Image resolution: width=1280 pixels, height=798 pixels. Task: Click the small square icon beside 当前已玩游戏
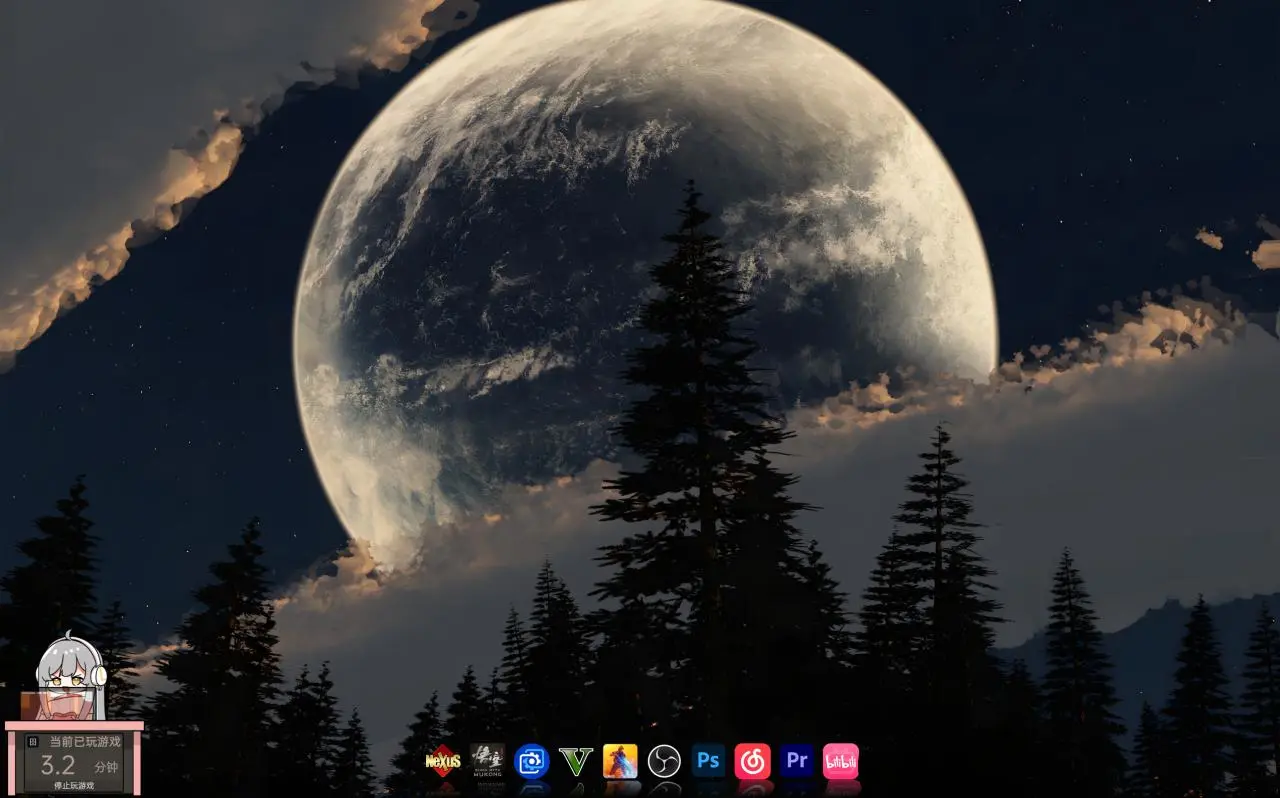pos(33,742)
